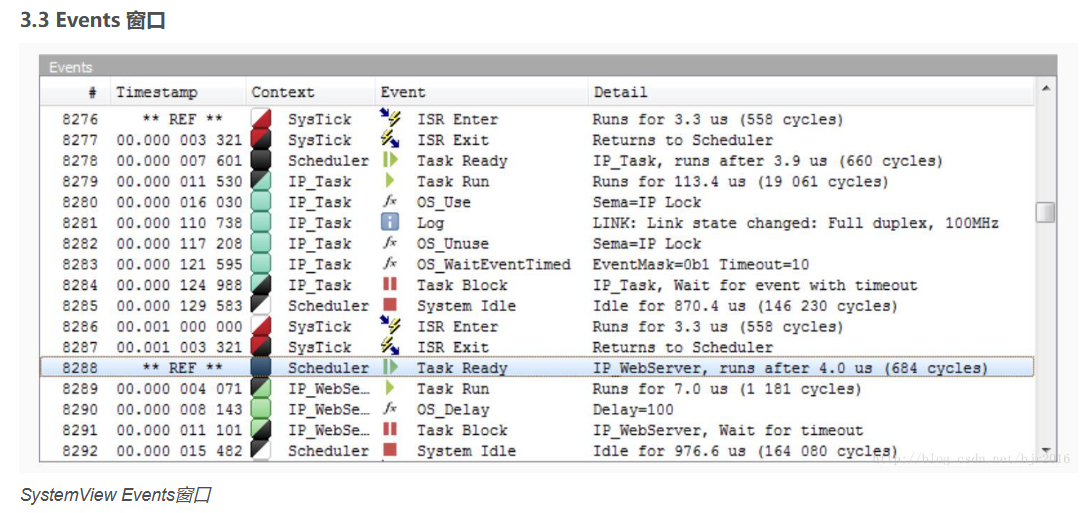Screen dimensions: 1083x513
Task: Click the Scheduler swatch in row 8285
Action: pyautogui.click(x=261, y=305)
